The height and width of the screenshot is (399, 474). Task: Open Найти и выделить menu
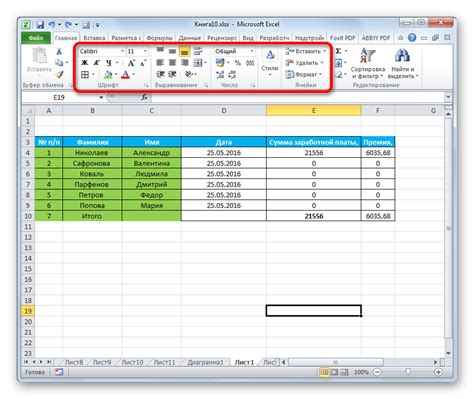[x=403, y=63]
